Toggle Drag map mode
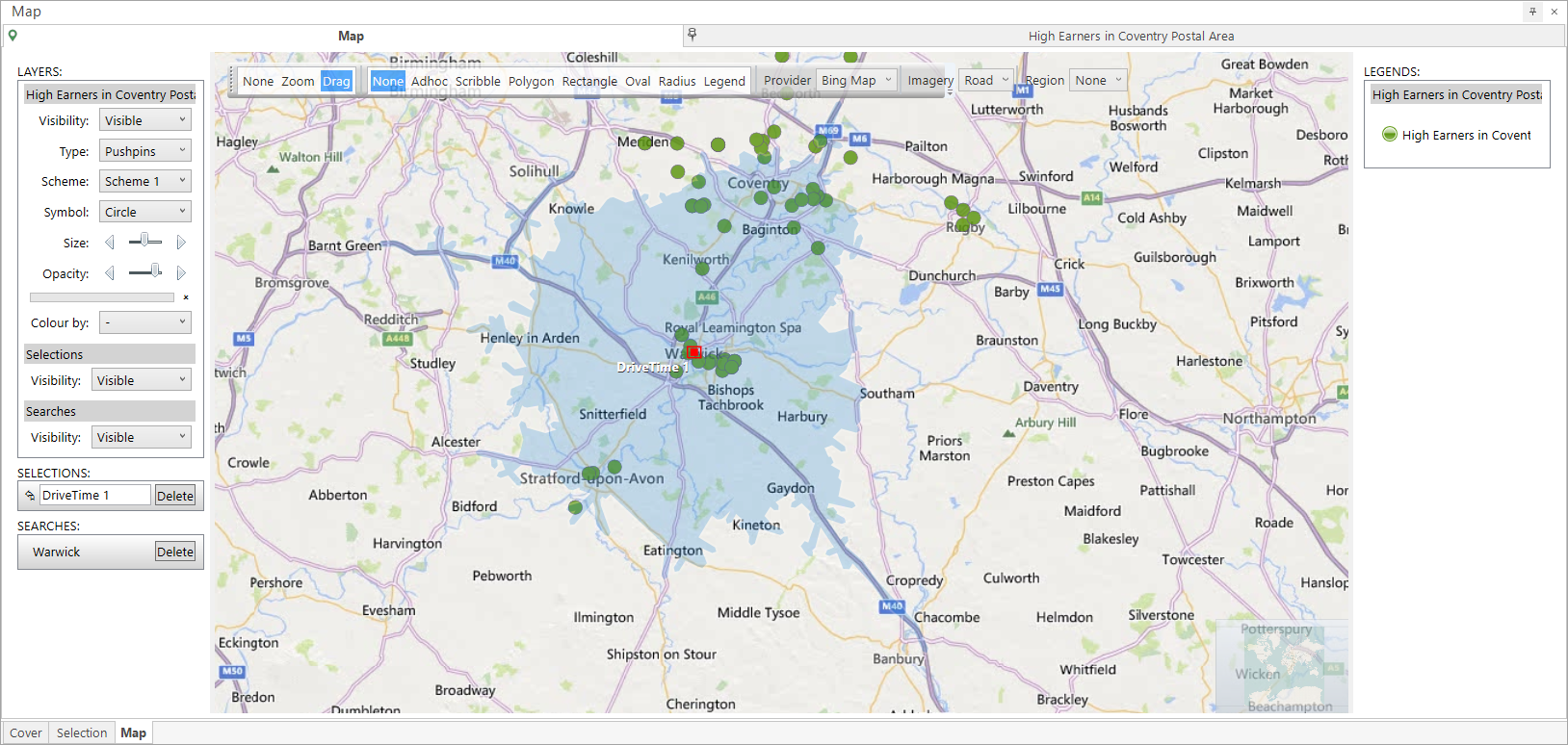Image resolution: width=1568 pixels, height=745 pixels. pyautogui.click(x=336, y=81)
